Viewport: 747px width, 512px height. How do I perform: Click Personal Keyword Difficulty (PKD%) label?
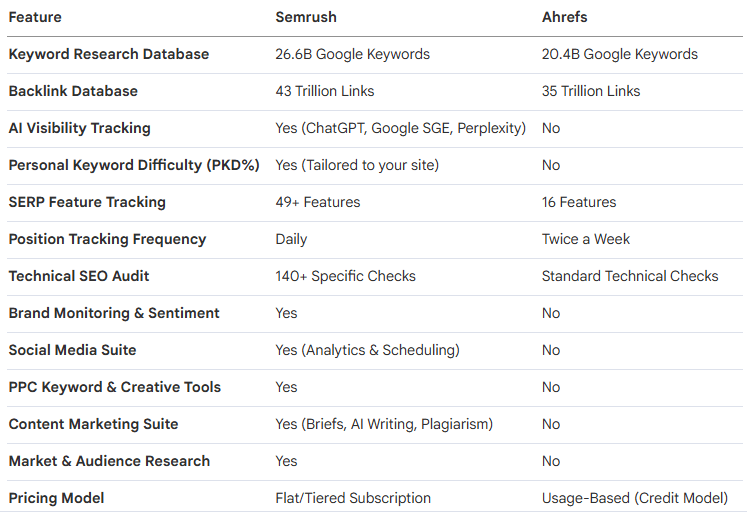click(x=134, y=165)
